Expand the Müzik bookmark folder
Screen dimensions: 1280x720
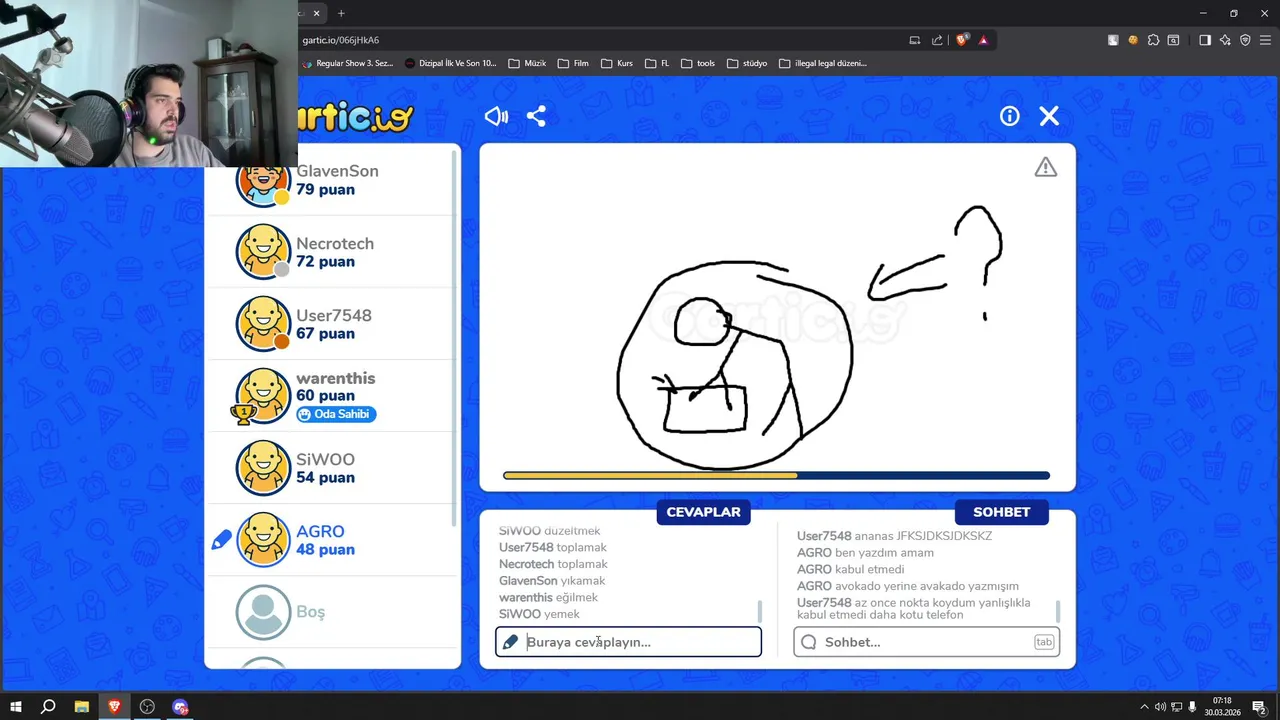527,63
